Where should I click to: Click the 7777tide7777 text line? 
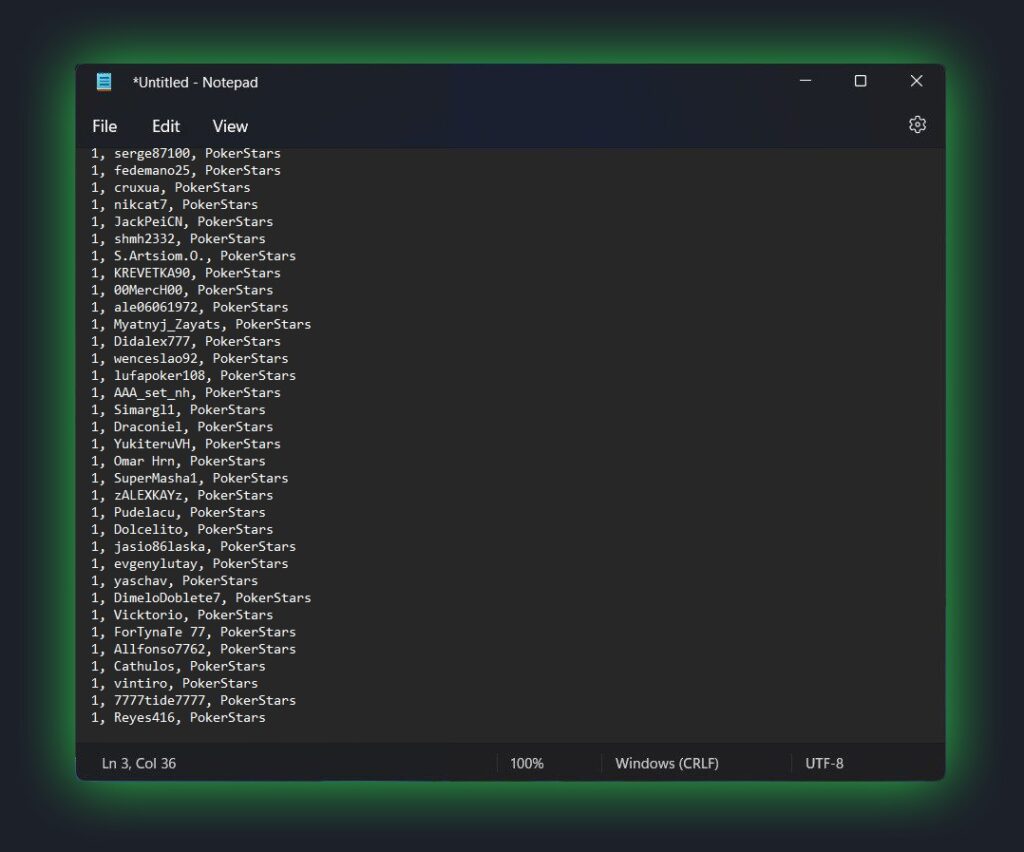point(193,701)
